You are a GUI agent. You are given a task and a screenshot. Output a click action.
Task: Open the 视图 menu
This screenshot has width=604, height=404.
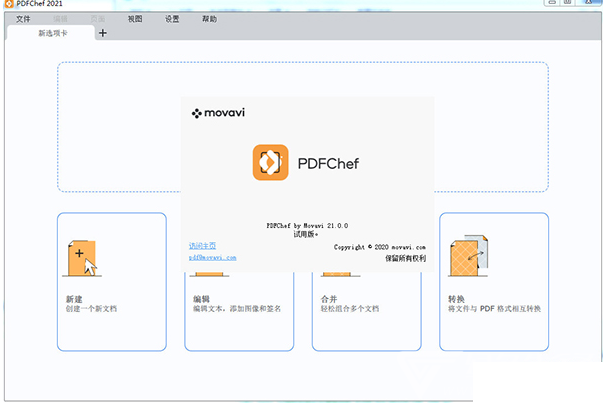click(x=135, y=19)
